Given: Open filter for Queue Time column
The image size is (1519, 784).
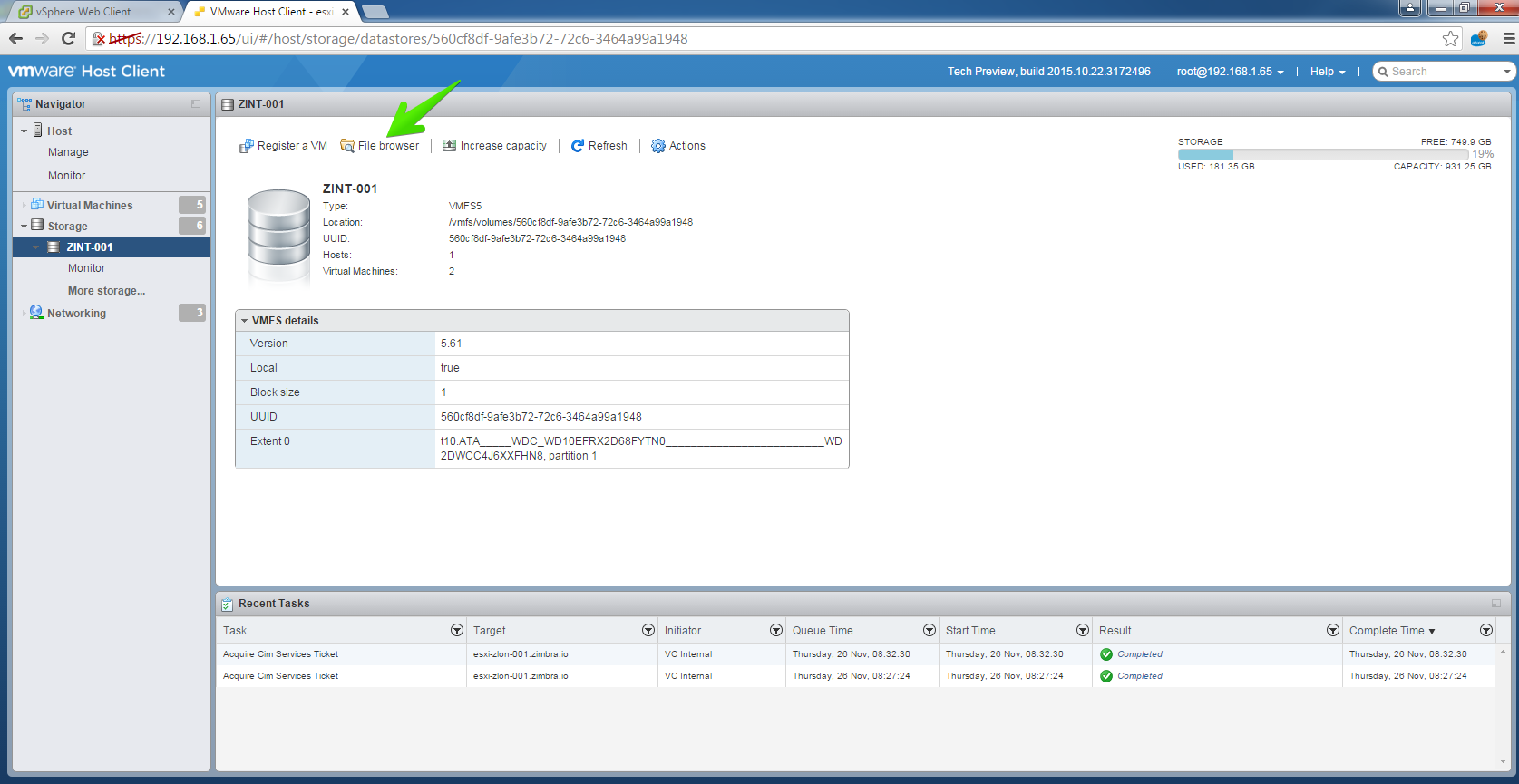Looking at the screenshot, I should point(930,630).
